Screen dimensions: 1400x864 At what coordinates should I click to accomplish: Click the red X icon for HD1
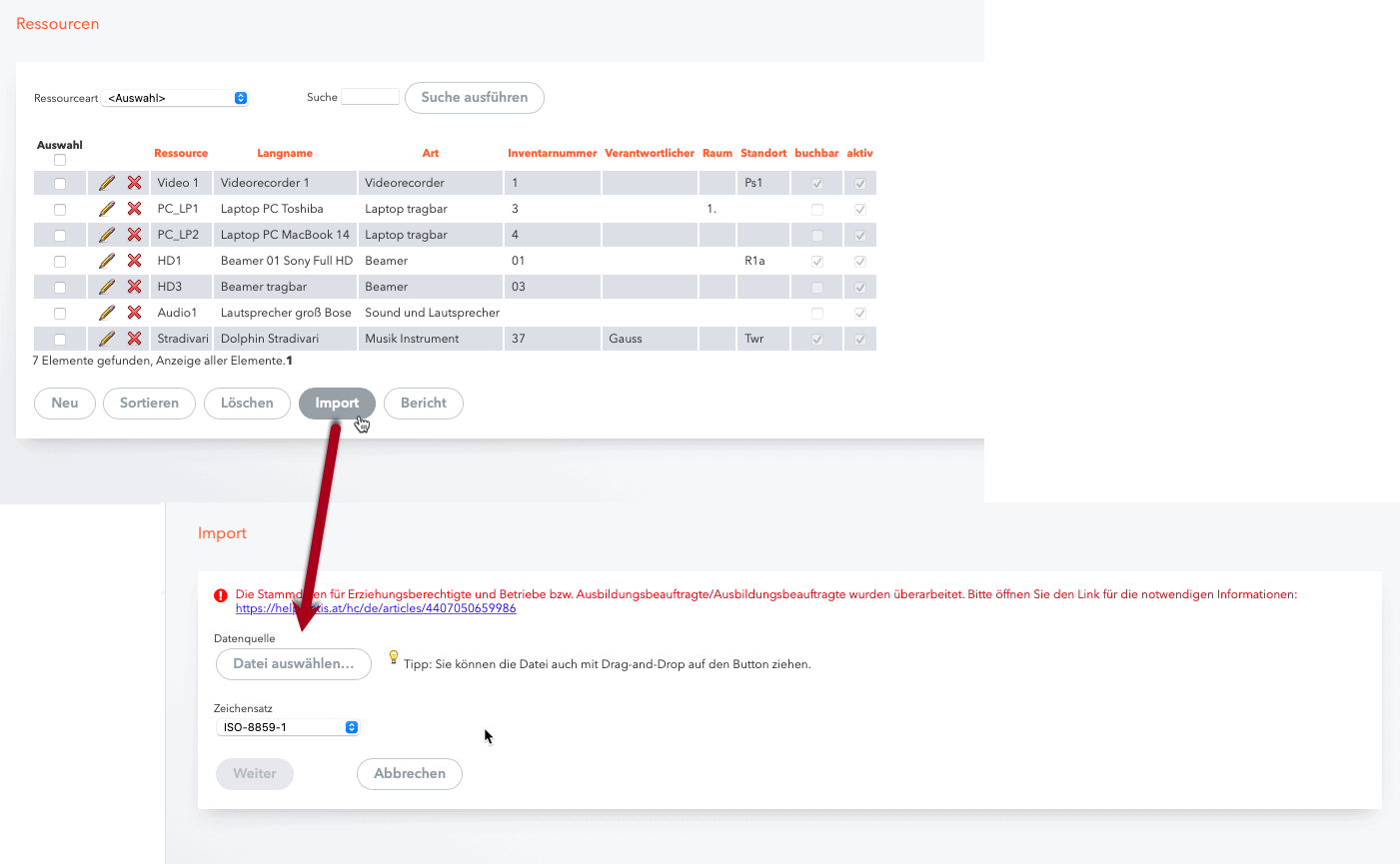click(134, 261)
